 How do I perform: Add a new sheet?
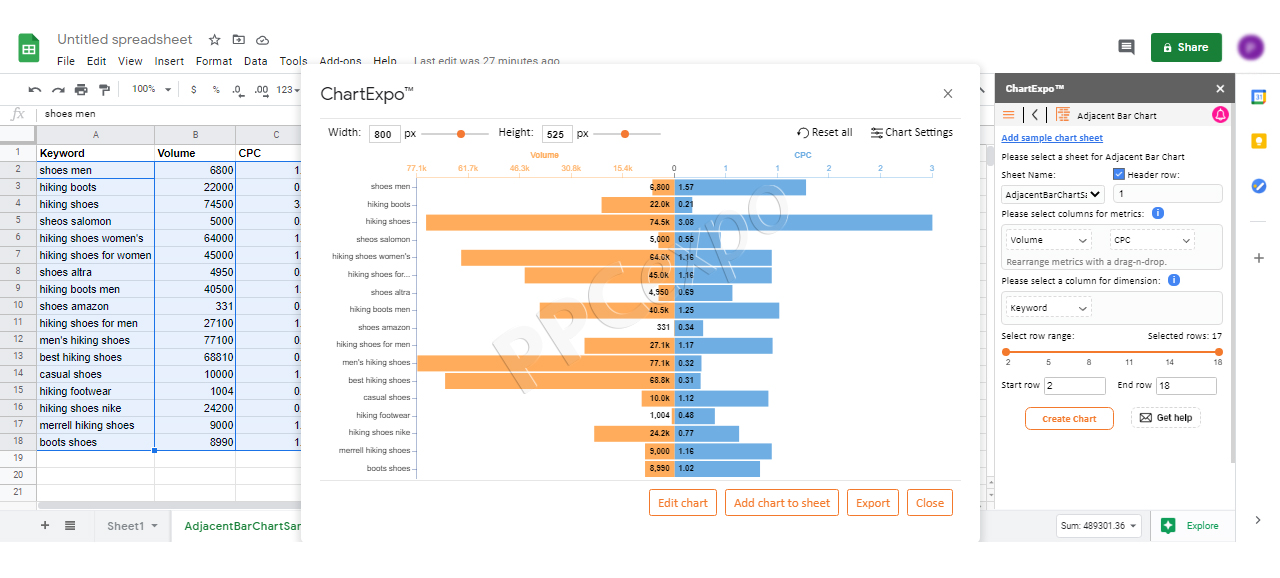(45, 525)
